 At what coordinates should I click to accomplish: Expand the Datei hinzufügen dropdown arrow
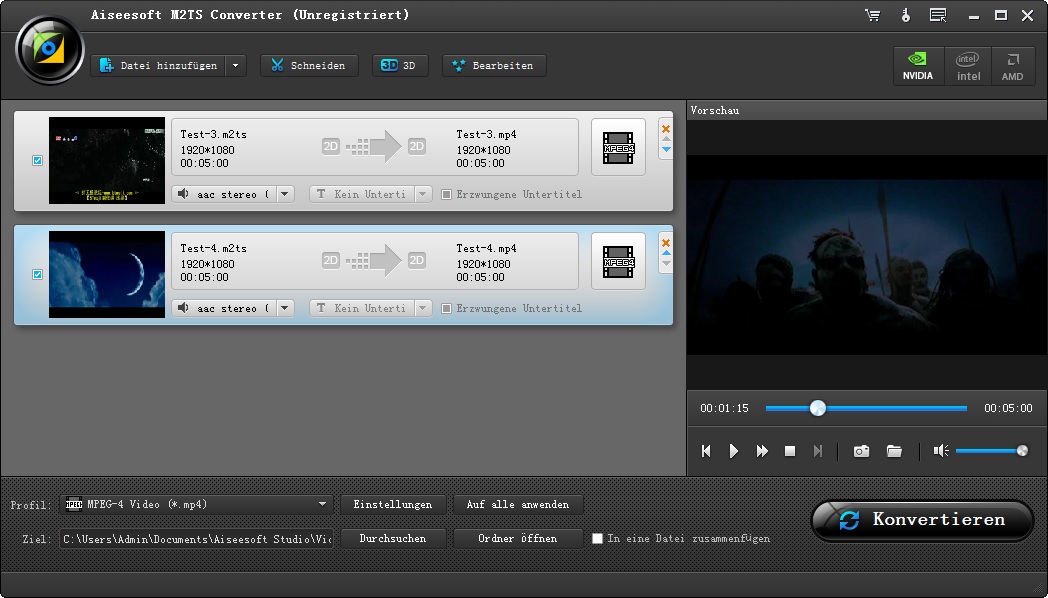(235, 65)
